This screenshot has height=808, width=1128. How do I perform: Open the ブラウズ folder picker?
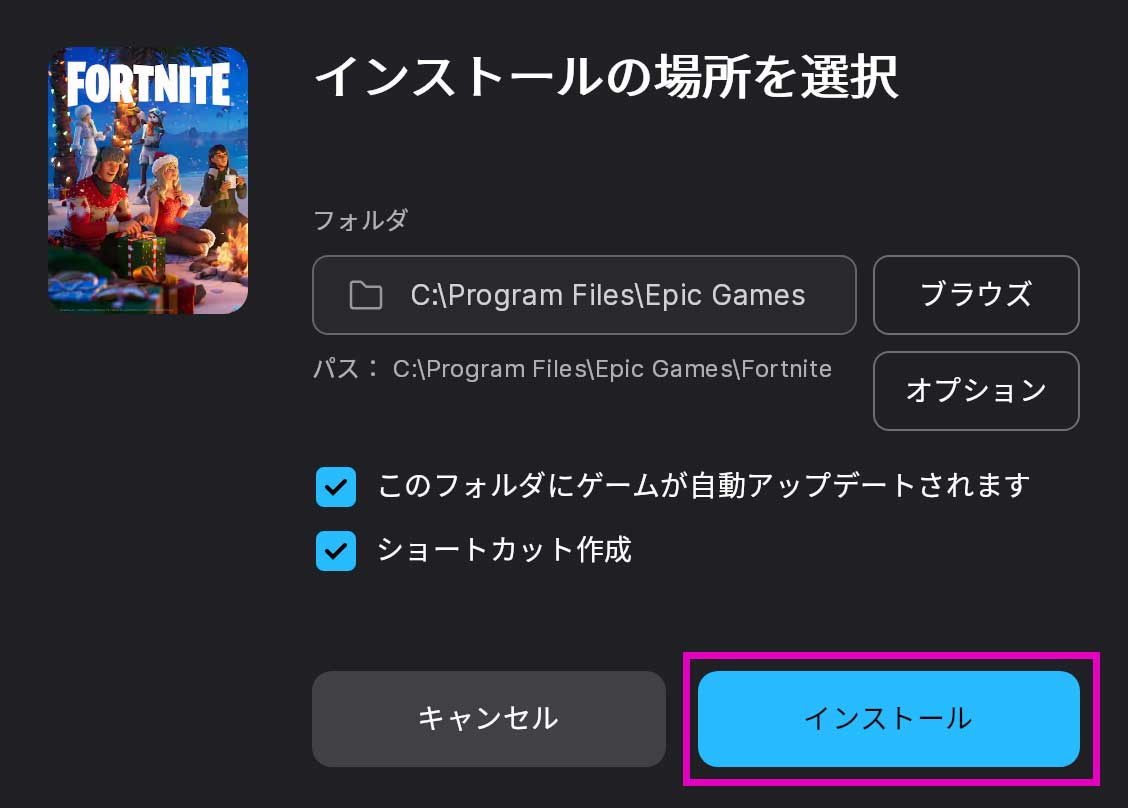(x=976, y=295)
